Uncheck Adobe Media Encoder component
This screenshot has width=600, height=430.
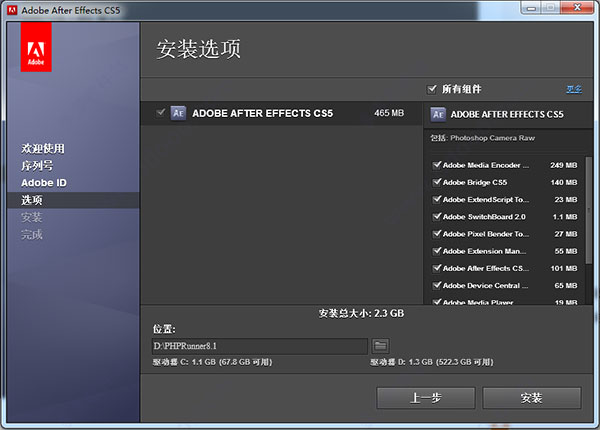(x=437, y=165)
